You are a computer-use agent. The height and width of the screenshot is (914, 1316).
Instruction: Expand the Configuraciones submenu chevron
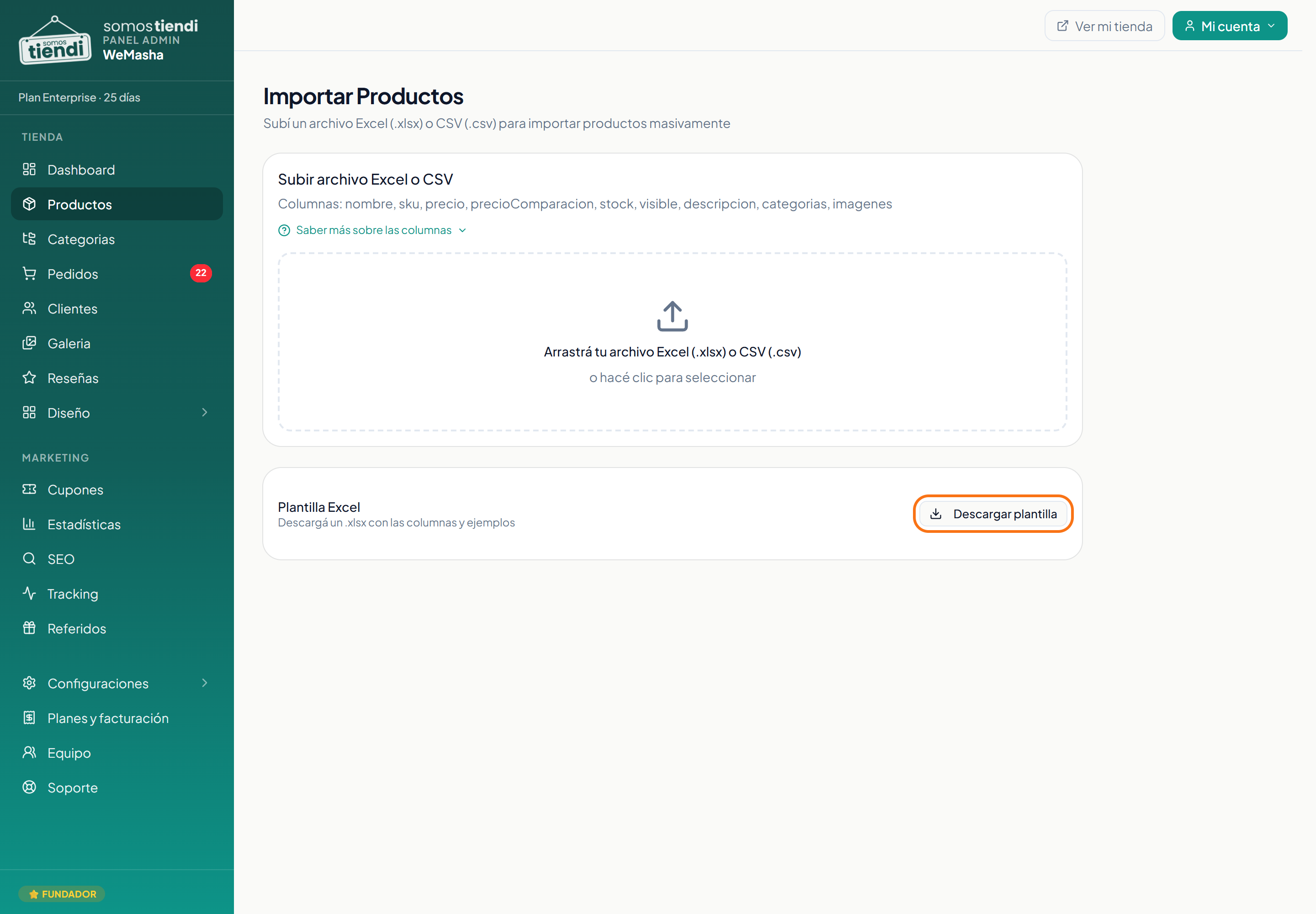[x=204, y=683]
